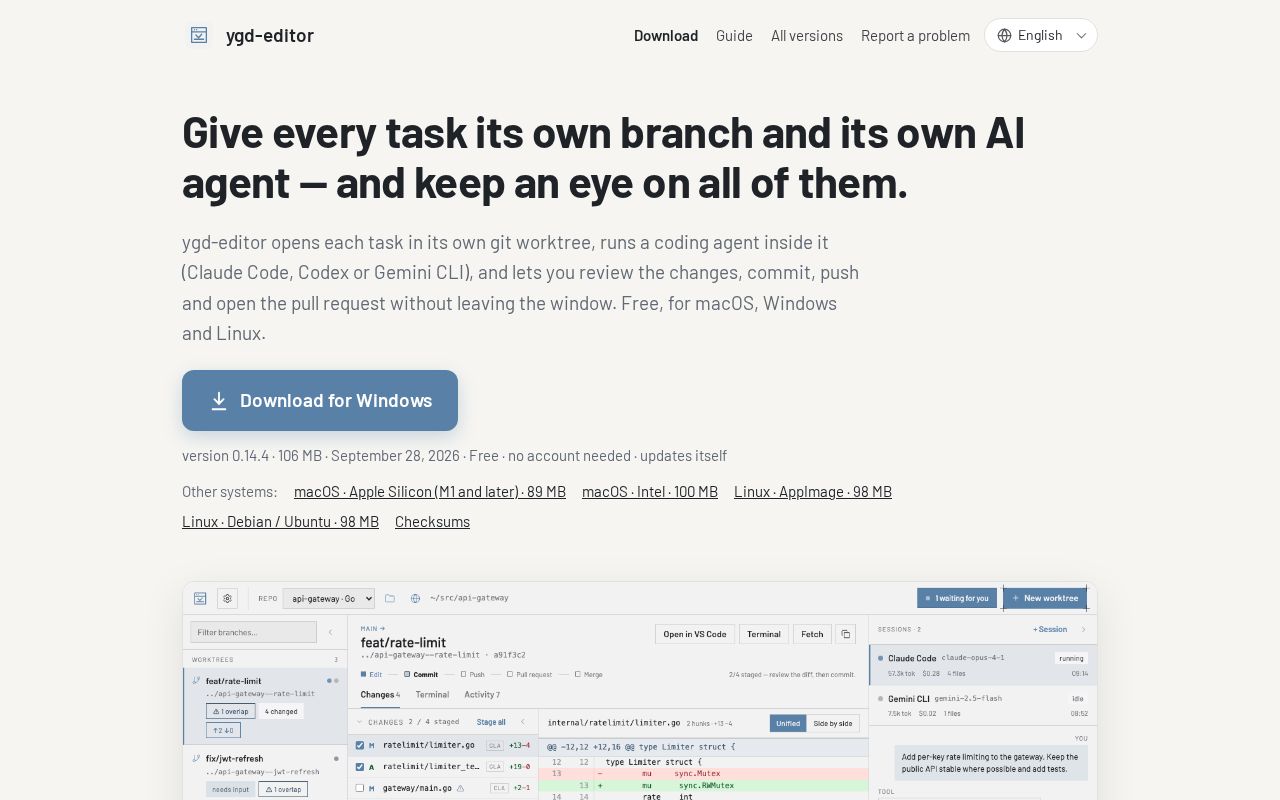Select the Push step in the workflow

tap(473, 674)
